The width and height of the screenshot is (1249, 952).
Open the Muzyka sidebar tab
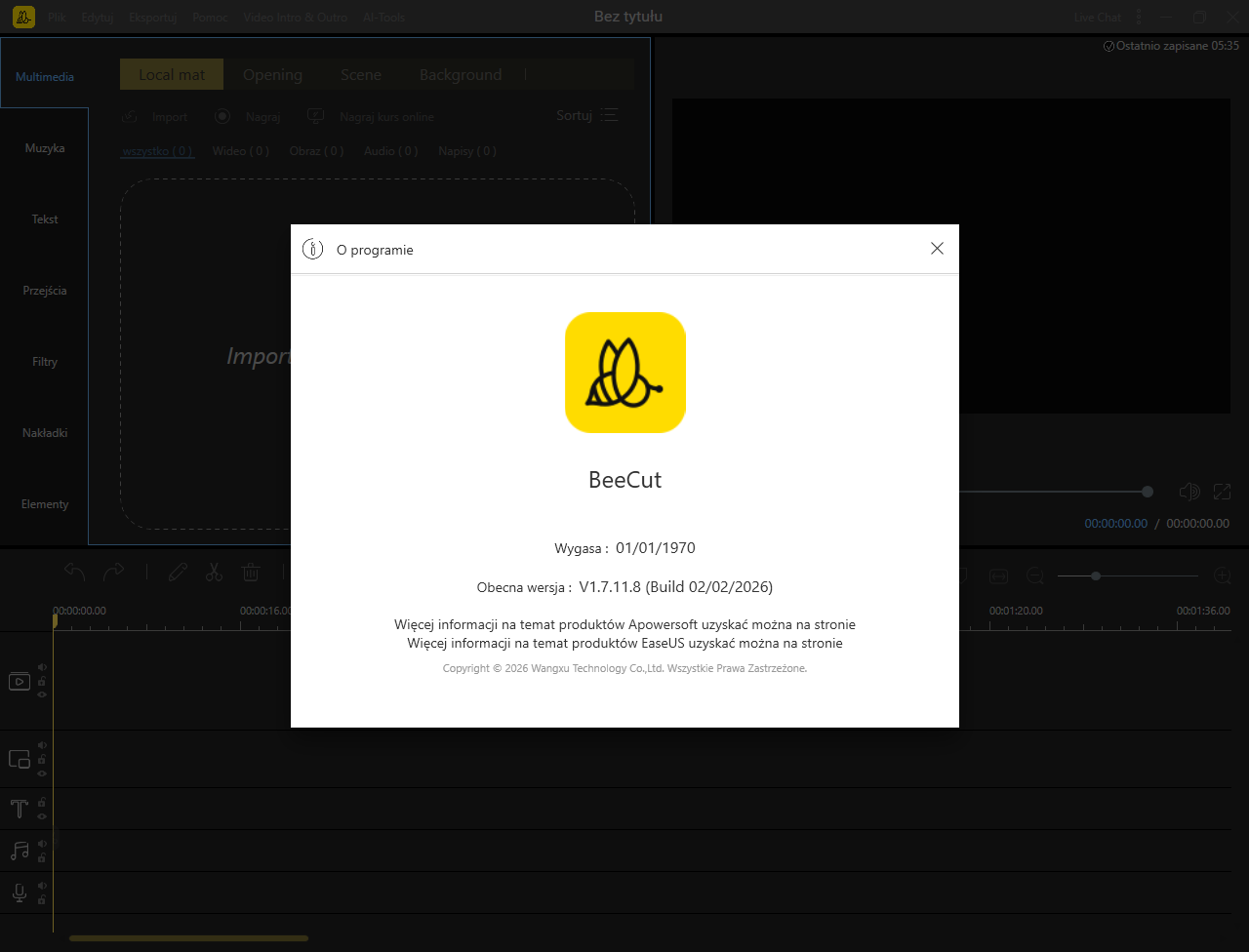coord(45,148)
